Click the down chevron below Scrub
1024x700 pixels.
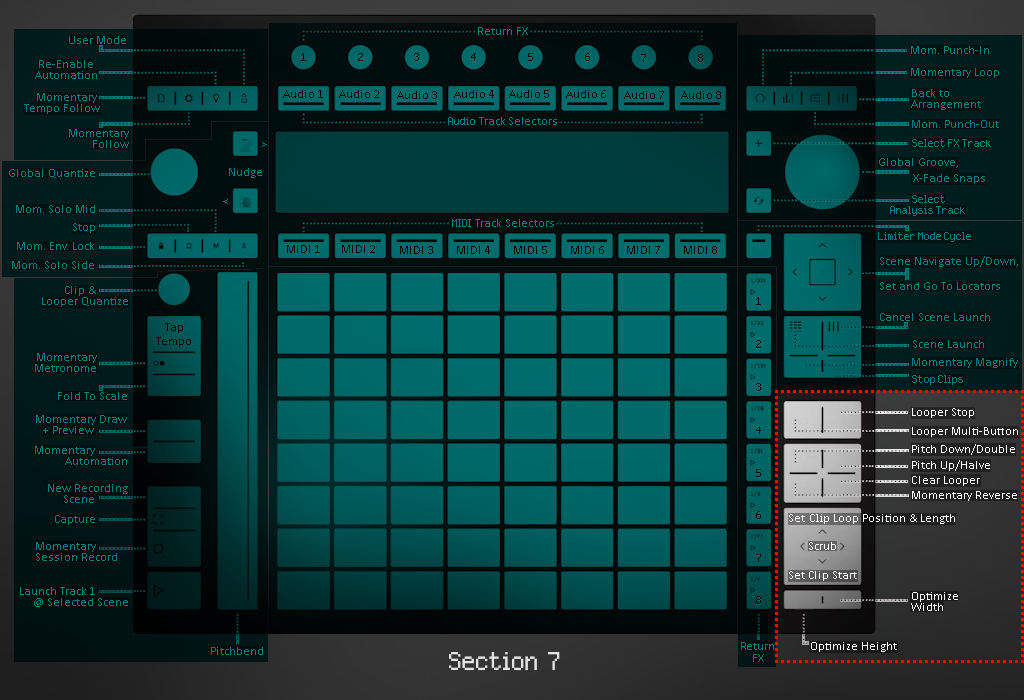pyautogui.click(x=822, y=562)
